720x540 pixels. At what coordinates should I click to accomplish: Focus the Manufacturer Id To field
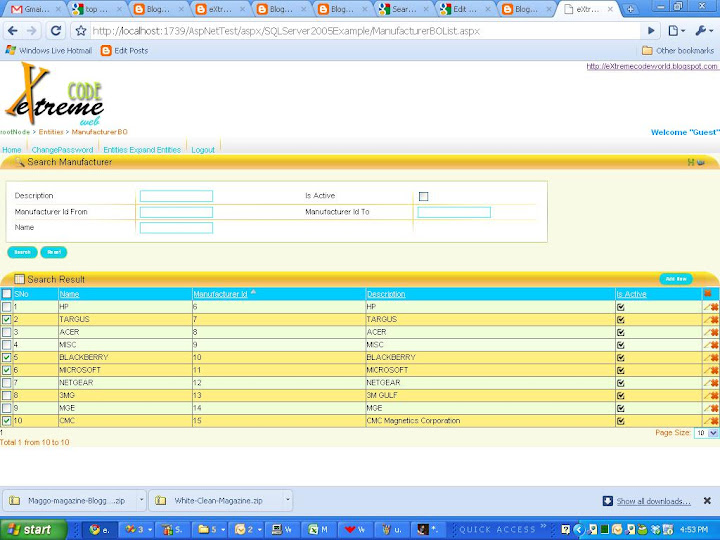[x=454, y=212]
